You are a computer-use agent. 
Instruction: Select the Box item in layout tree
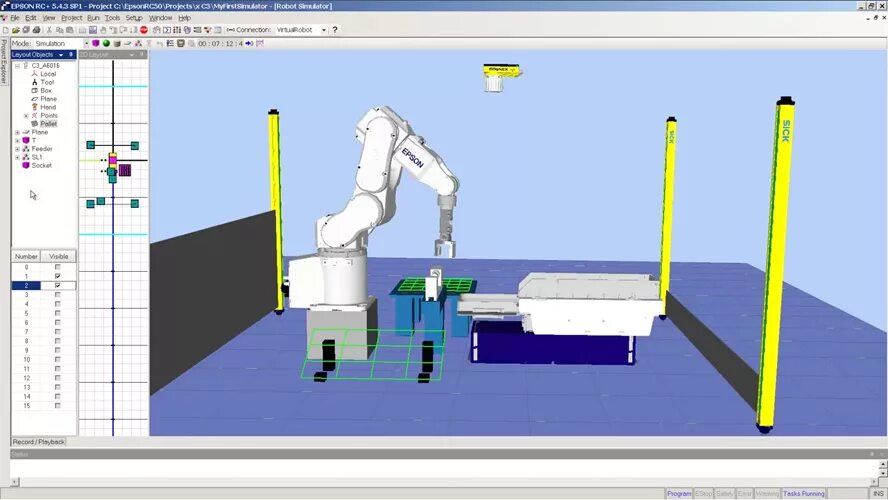[46, 91]
